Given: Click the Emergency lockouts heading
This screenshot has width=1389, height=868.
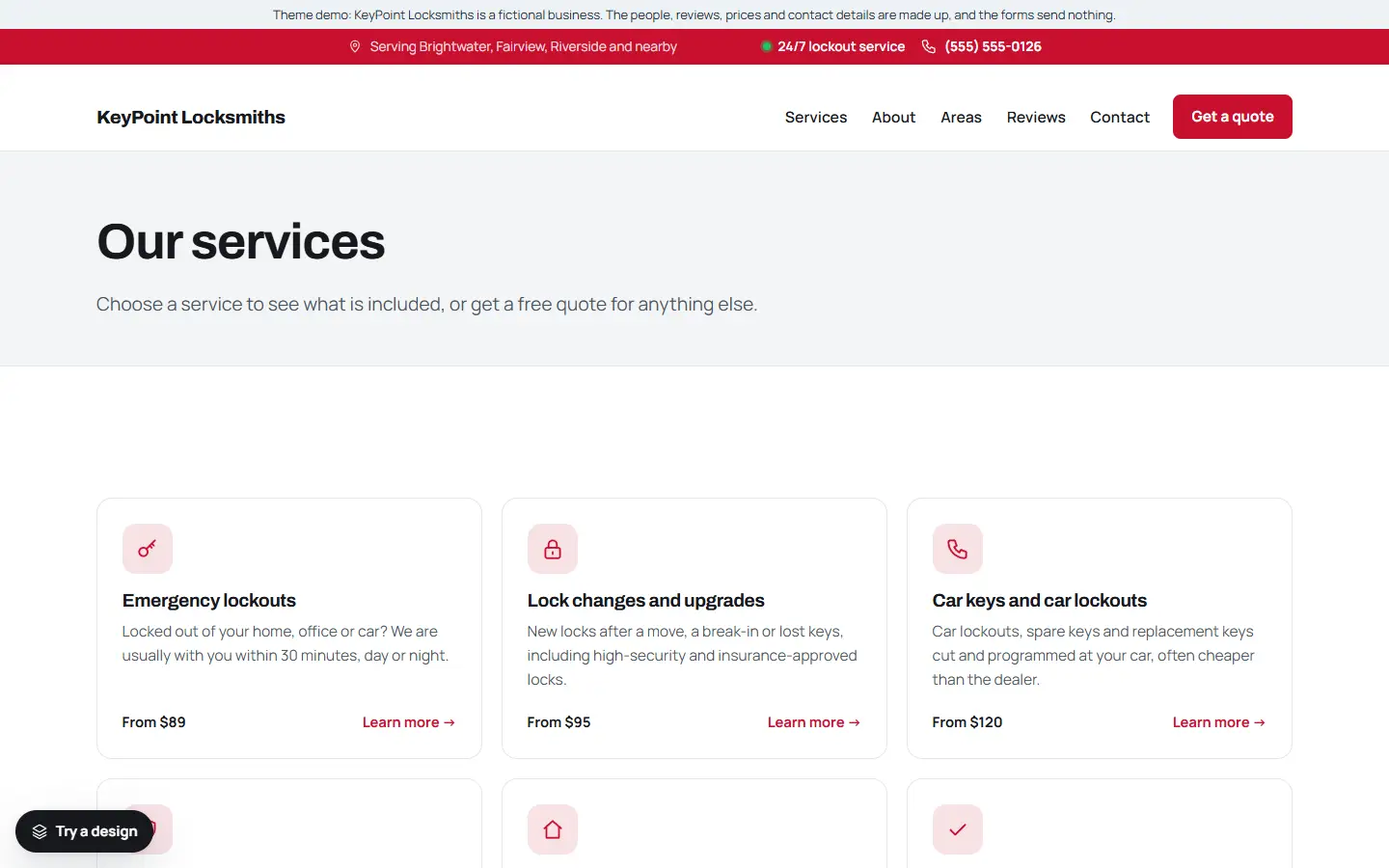Looking at the screenshot, I should (209, 600).
